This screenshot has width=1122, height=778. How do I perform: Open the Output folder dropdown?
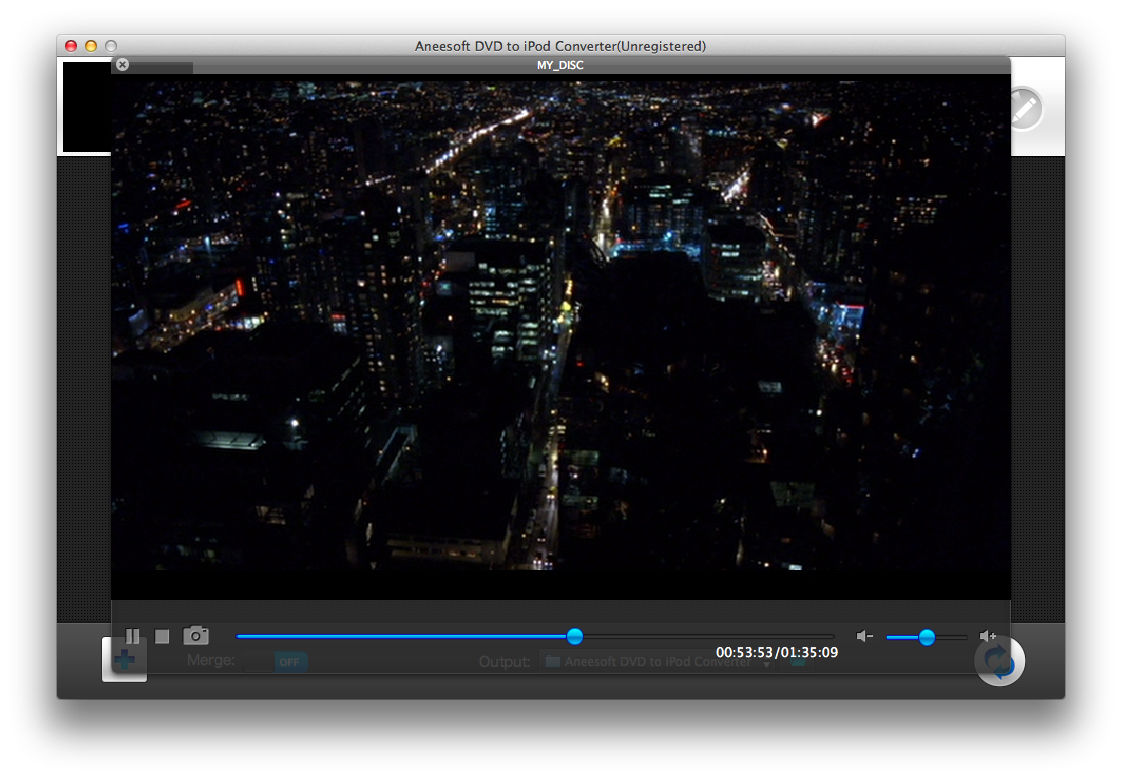[767, 662]
